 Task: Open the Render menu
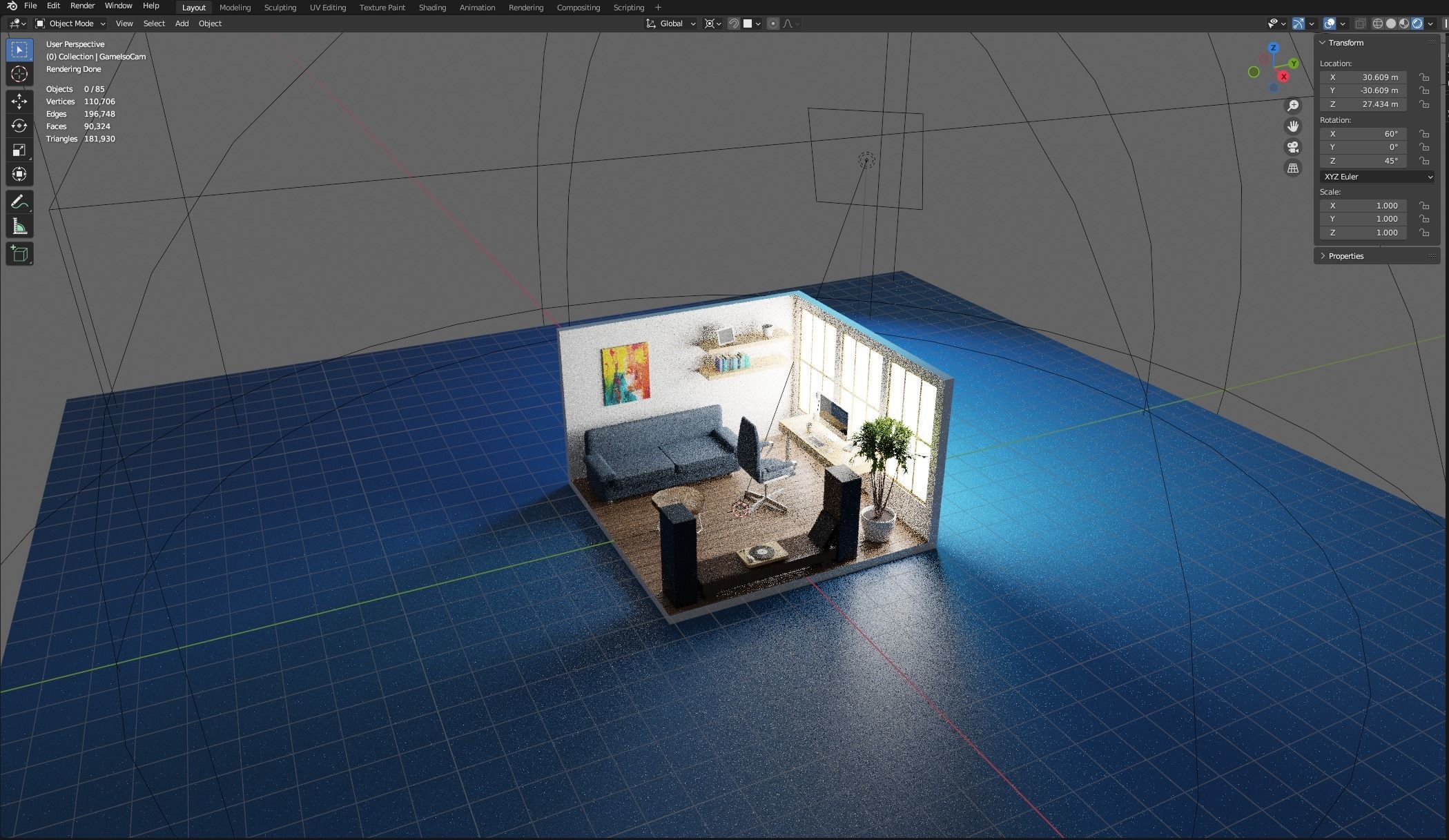82,6
